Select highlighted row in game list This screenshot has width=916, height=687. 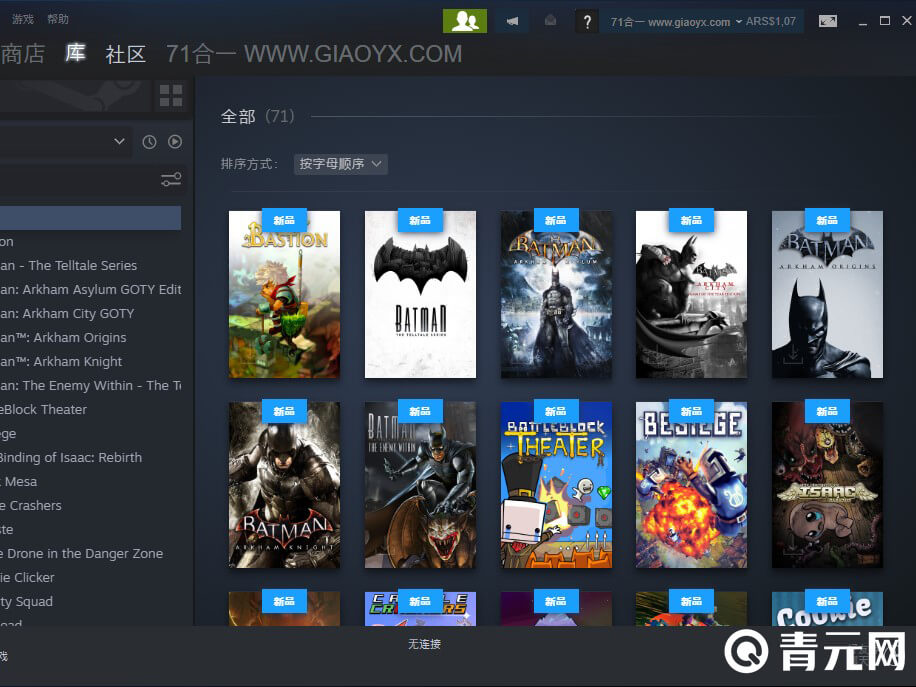[91, 218]
